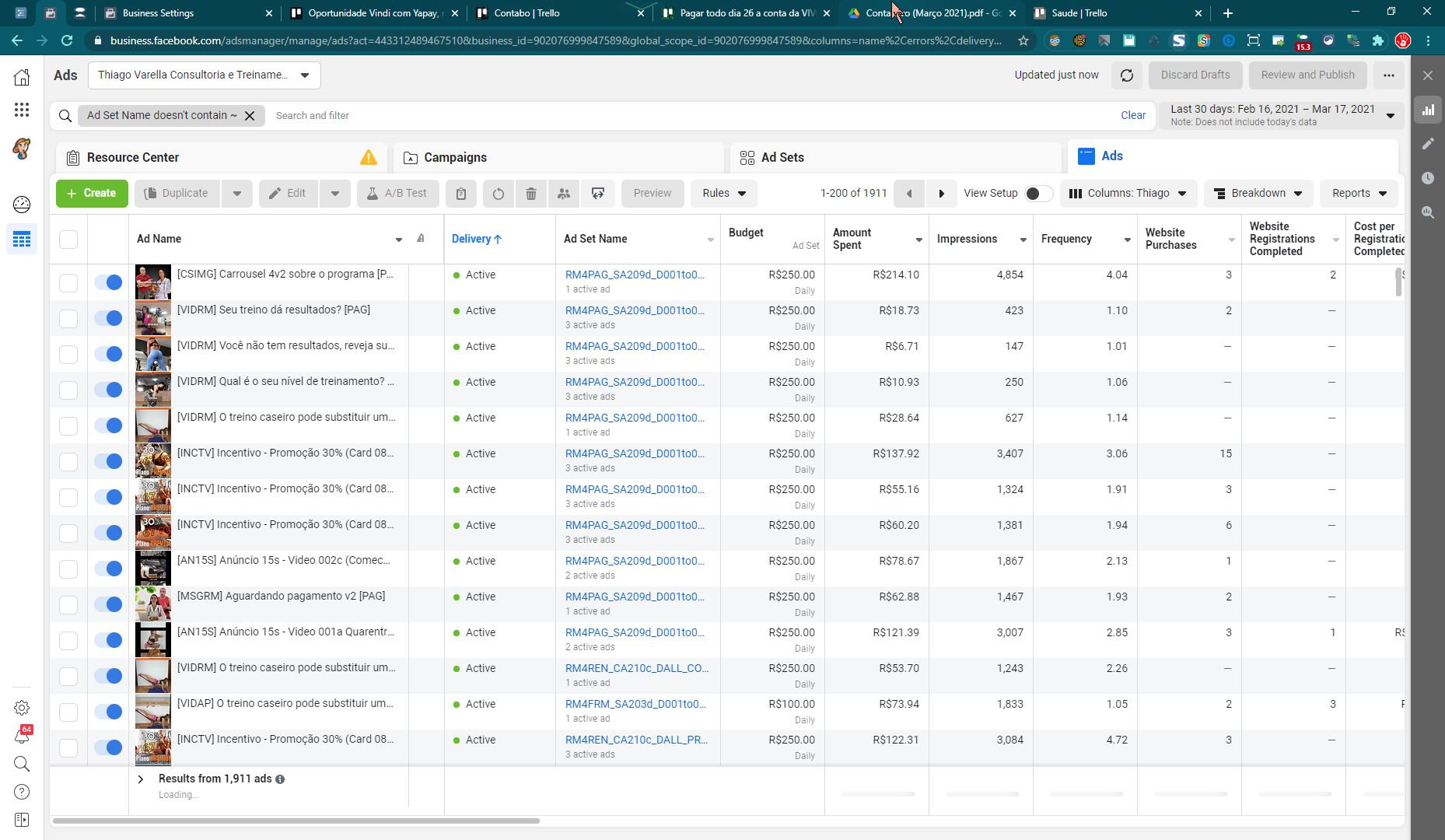The width and height of the screenshot is (1445, 840).
Task: Open the settings gear in left sidebar
Action: (22, 708)
